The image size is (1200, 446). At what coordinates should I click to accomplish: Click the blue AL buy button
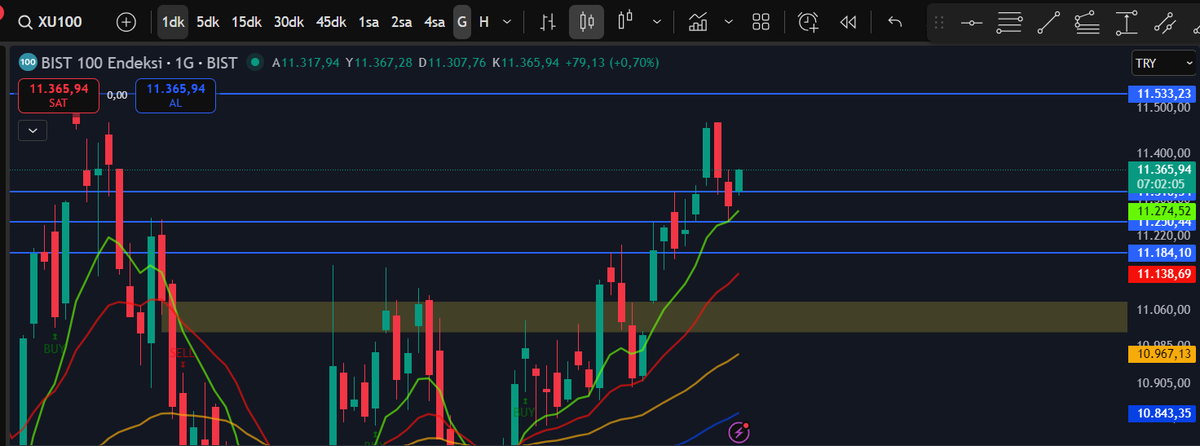click(175, 94)
